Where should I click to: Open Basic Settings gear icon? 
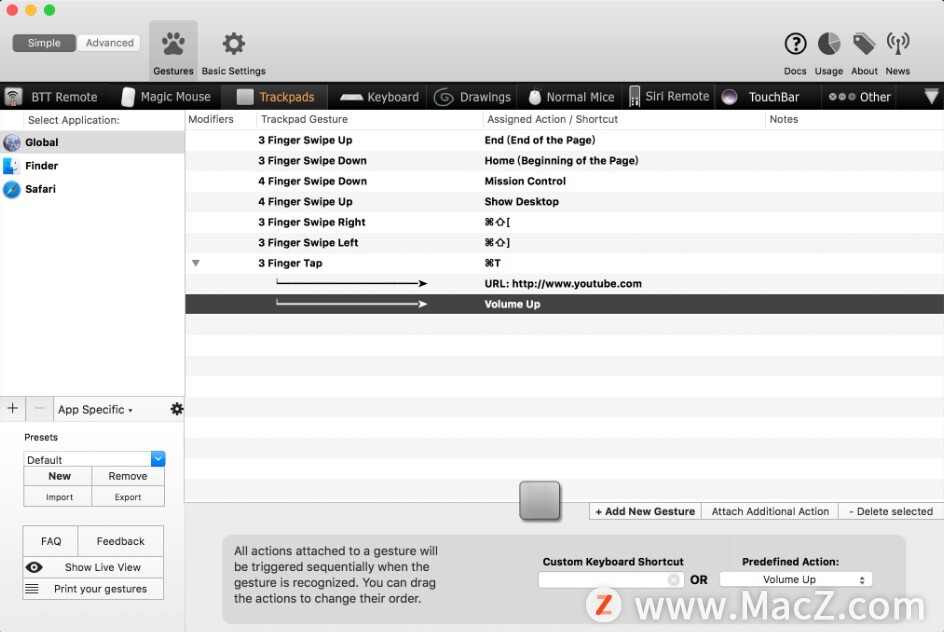coord(234,44)
